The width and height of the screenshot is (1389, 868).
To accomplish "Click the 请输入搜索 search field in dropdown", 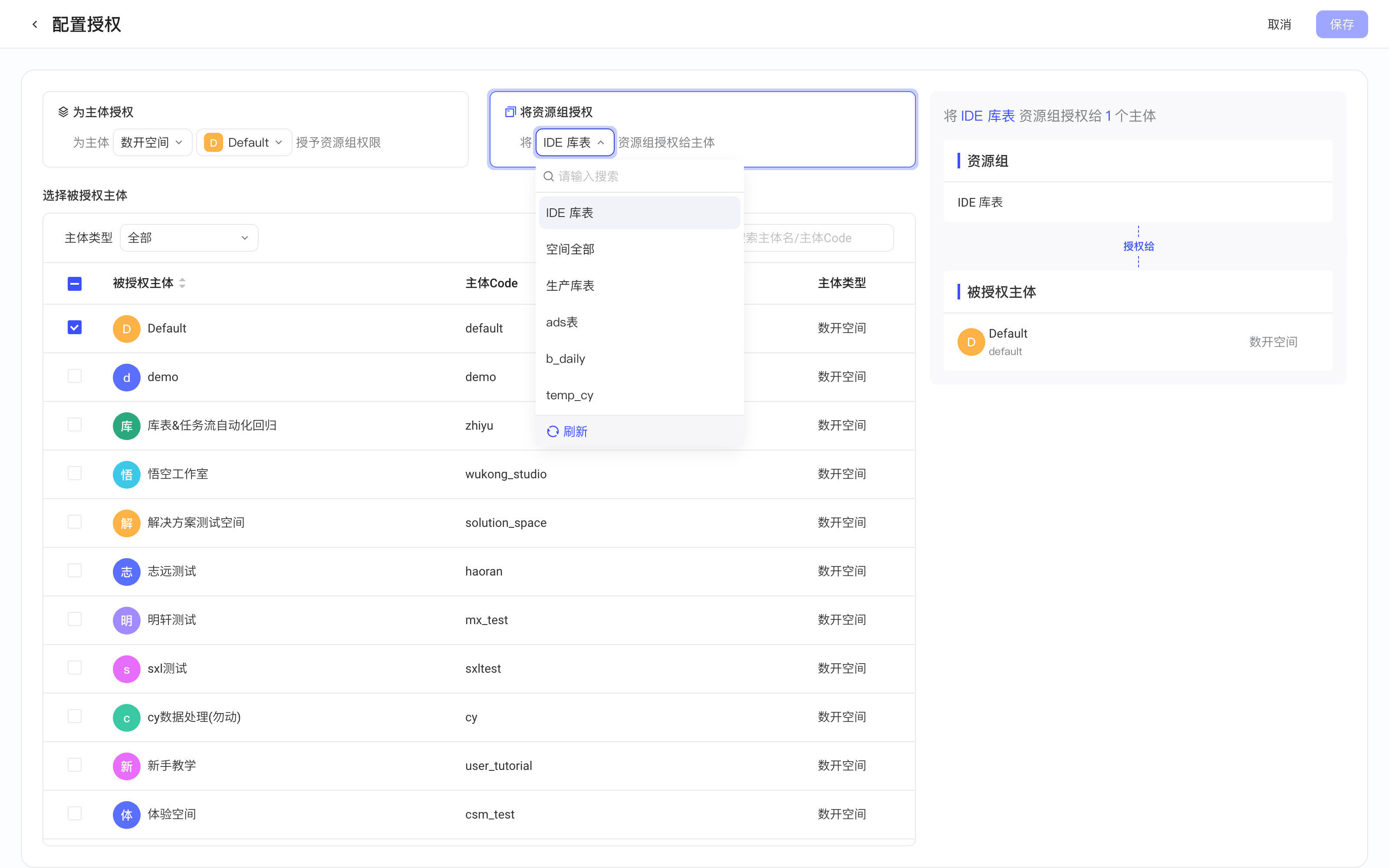I will coord(639,176).
